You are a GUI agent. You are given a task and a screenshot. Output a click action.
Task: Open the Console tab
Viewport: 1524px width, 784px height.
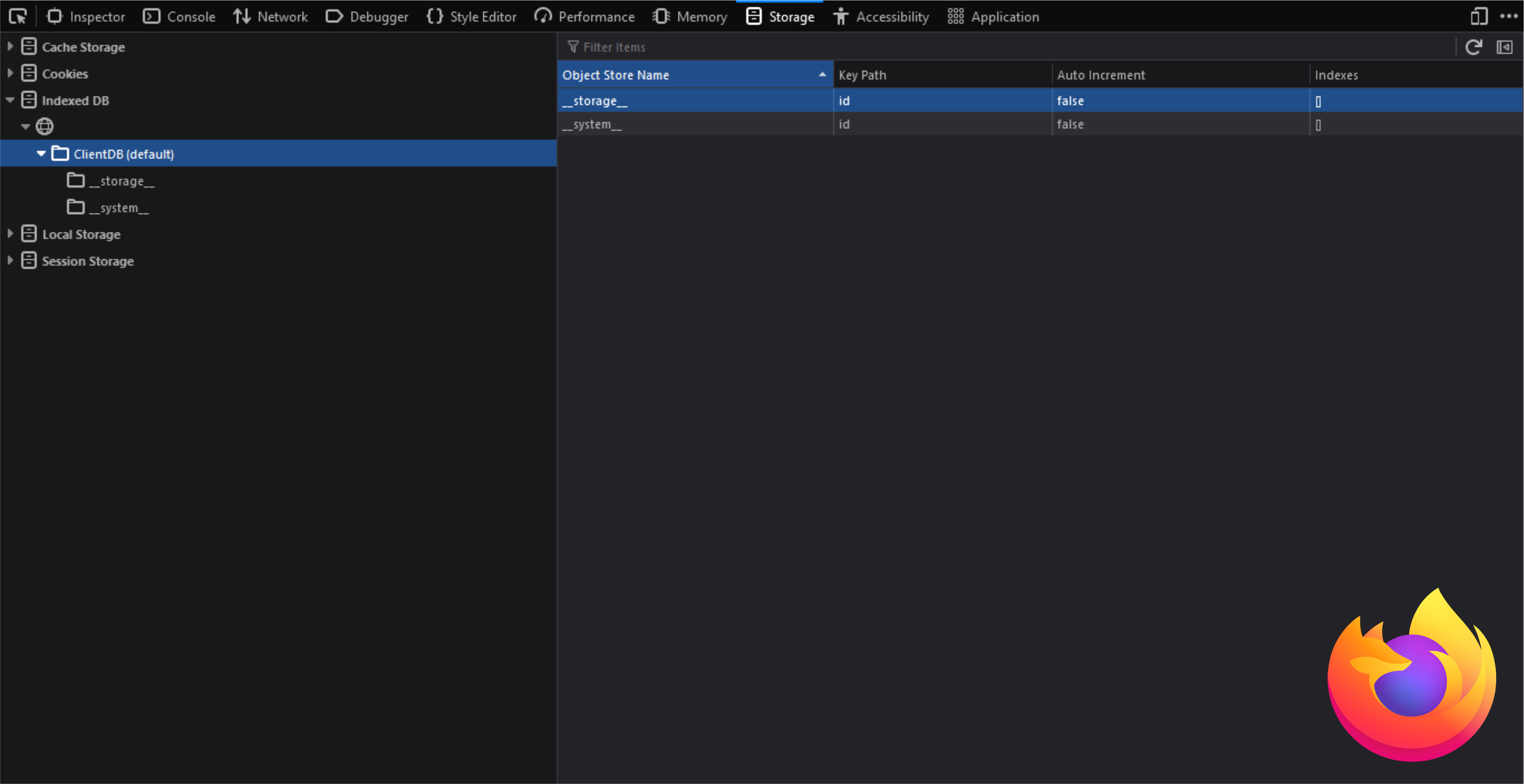tap(179, 16)
